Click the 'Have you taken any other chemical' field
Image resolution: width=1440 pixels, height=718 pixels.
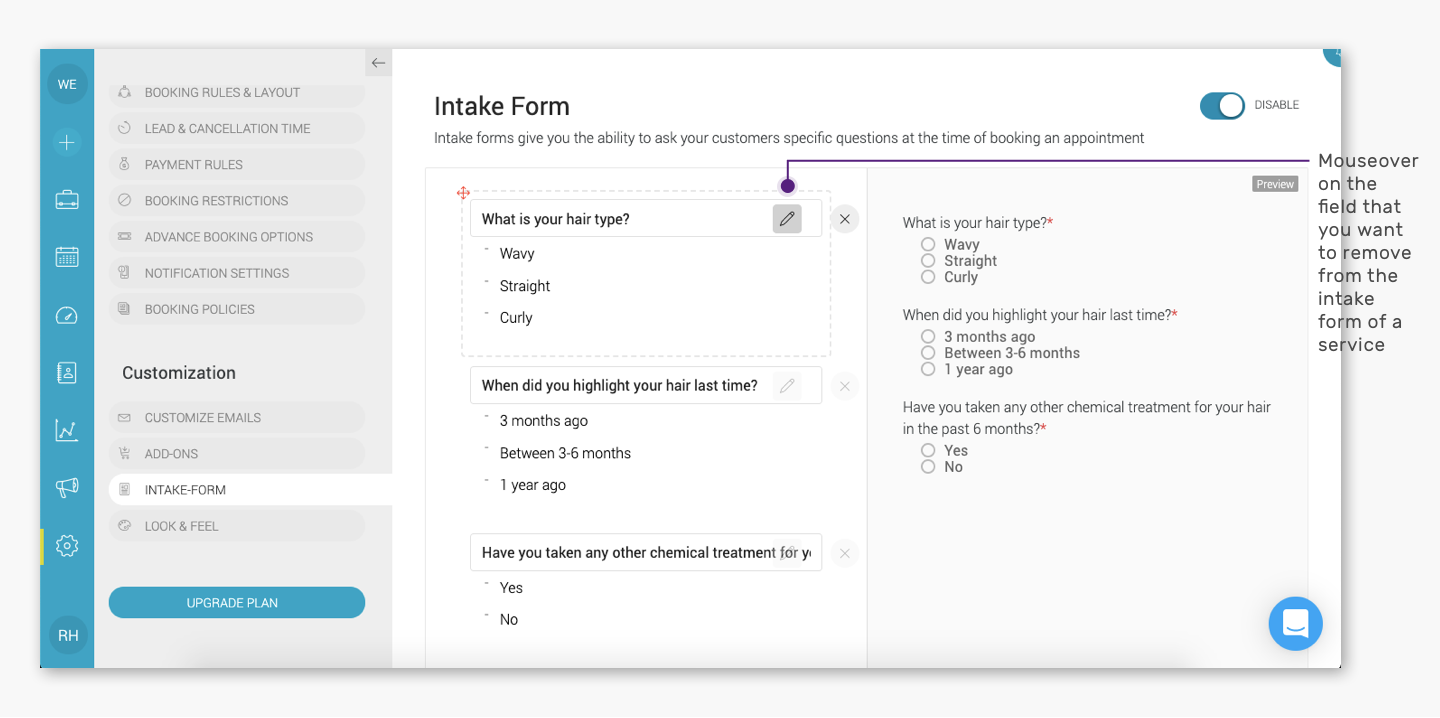tap(646, 552)
